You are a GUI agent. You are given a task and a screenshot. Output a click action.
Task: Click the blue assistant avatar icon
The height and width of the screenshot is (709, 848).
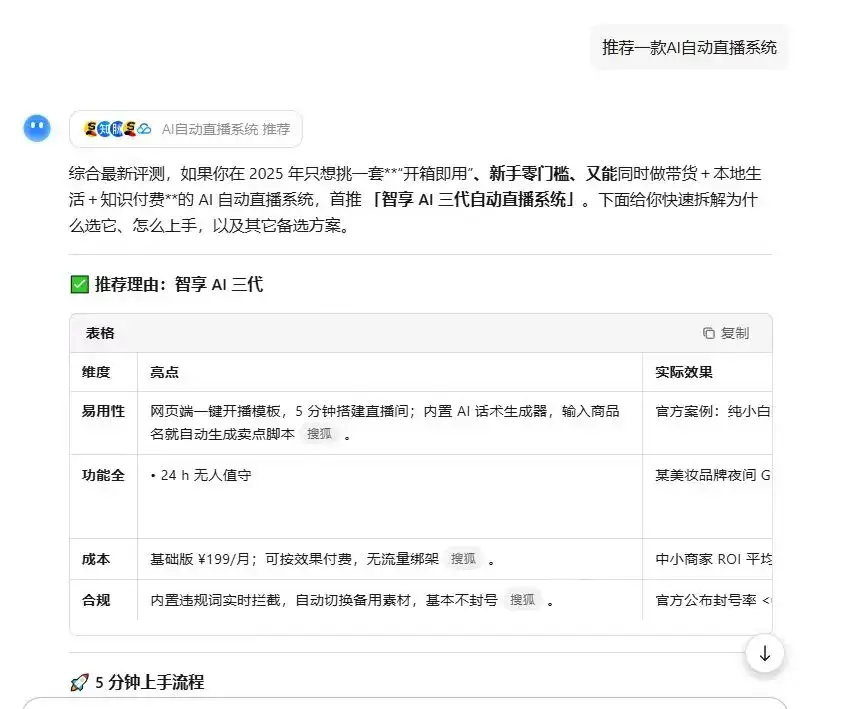pos(36,128)
